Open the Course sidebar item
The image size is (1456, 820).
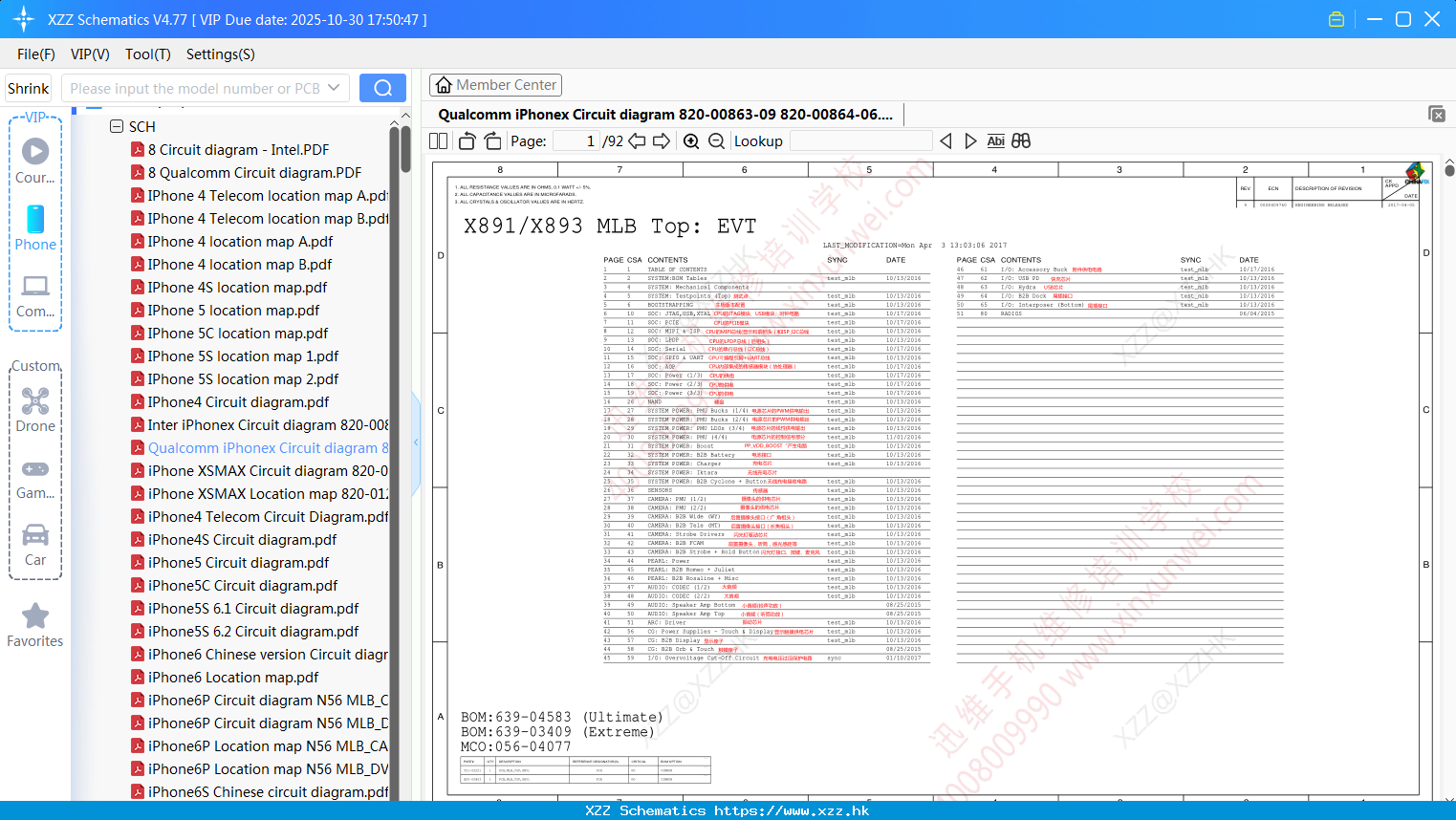[35, 160]
